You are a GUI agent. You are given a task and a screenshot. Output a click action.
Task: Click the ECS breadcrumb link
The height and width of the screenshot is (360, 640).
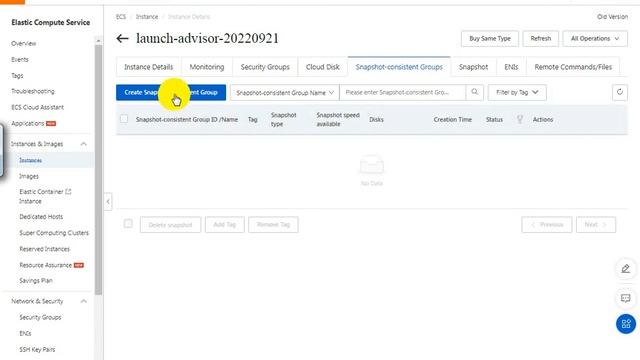click(x=121, y=17)
